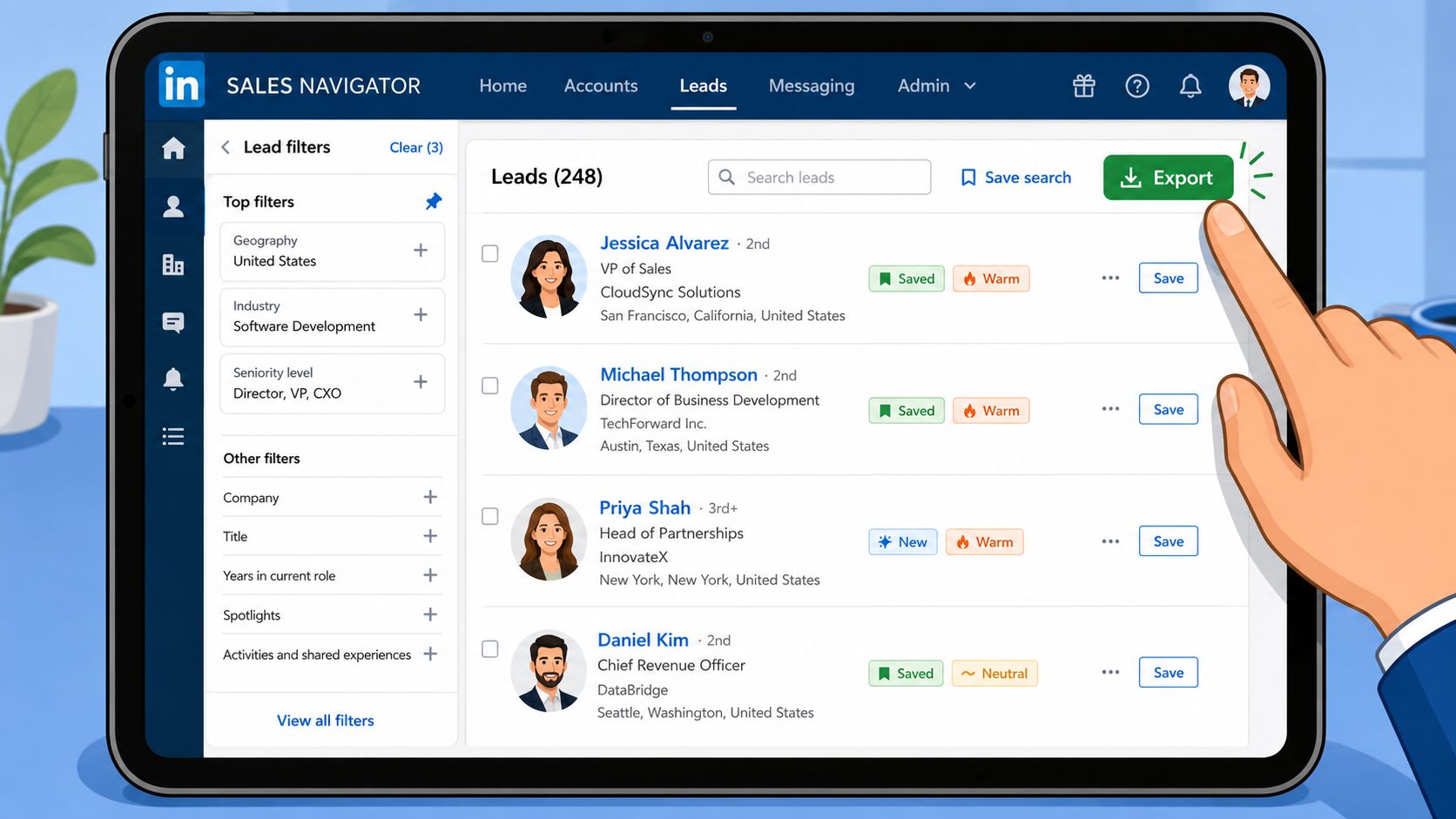1456x819 pixels.
Task: Click Priya Shah profile photo
Action: pyautogui.click(x=549, y=540)
